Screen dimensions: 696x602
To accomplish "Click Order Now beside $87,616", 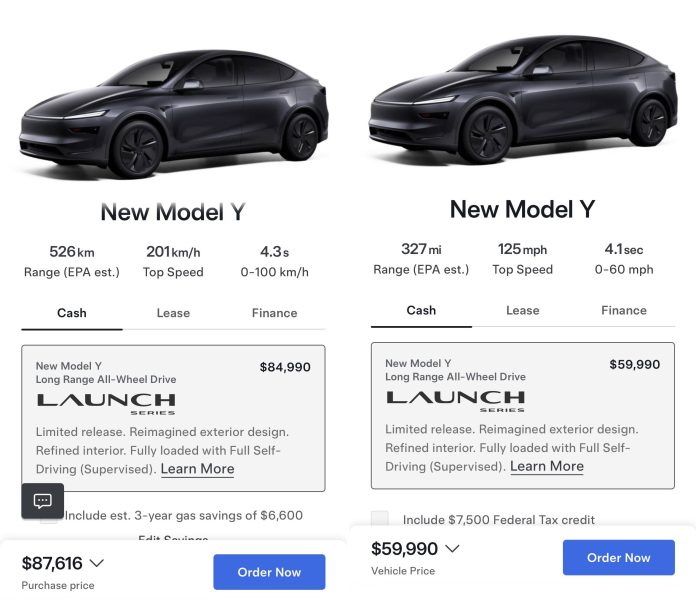I will point(269,572).
